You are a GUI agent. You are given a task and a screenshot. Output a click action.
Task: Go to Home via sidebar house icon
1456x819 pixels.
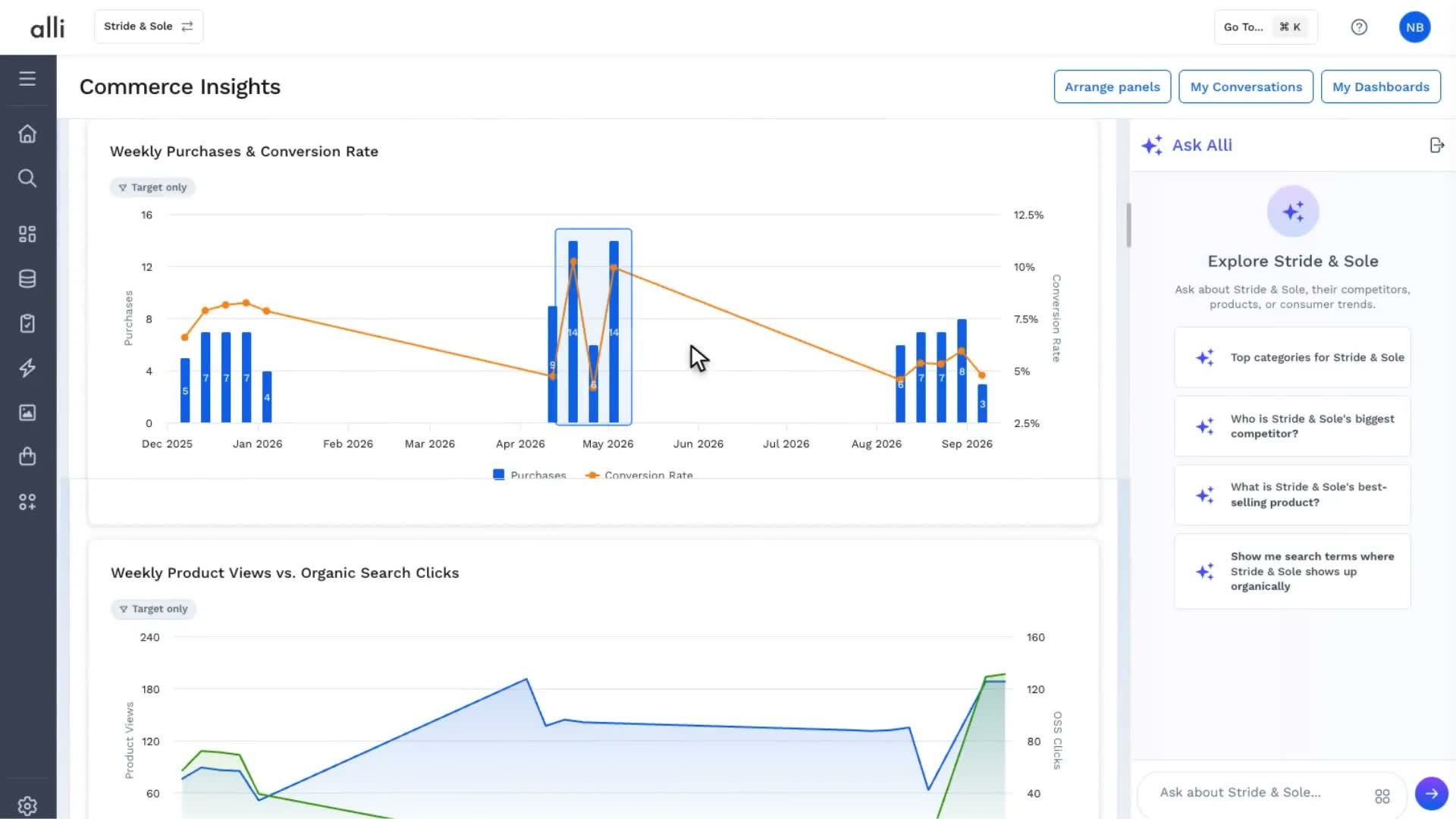click(27, 133)
